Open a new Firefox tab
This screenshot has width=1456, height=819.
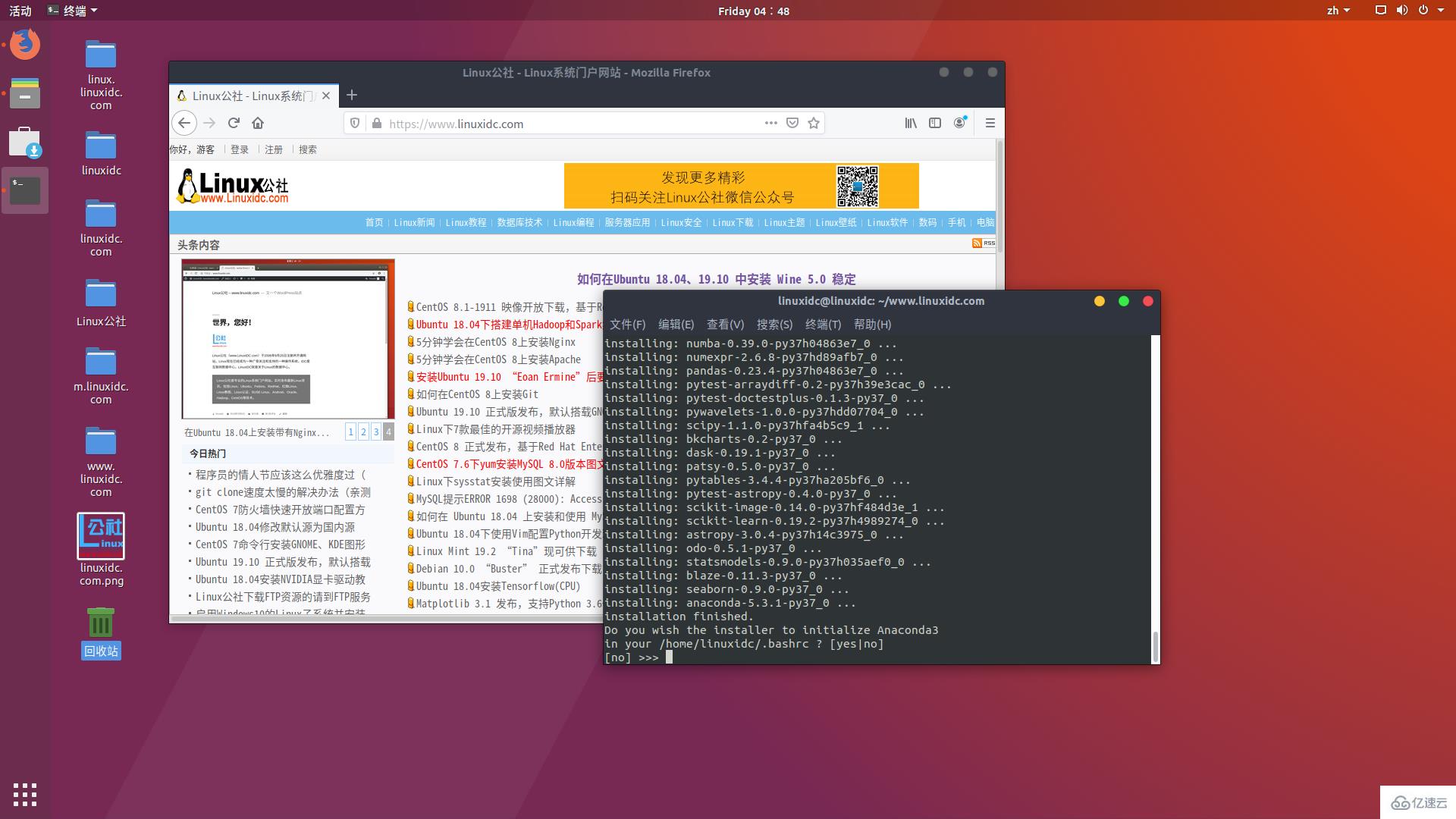tap(352, 95)
